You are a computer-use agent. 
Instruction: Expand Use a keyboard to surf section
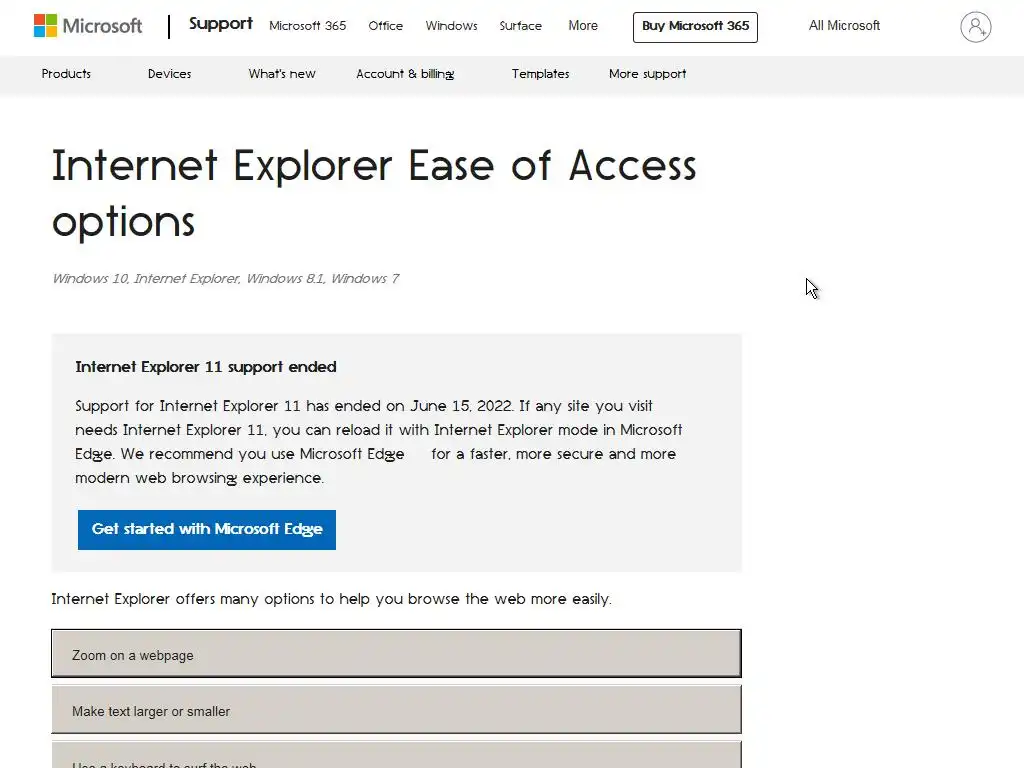[x=396, y=759]
